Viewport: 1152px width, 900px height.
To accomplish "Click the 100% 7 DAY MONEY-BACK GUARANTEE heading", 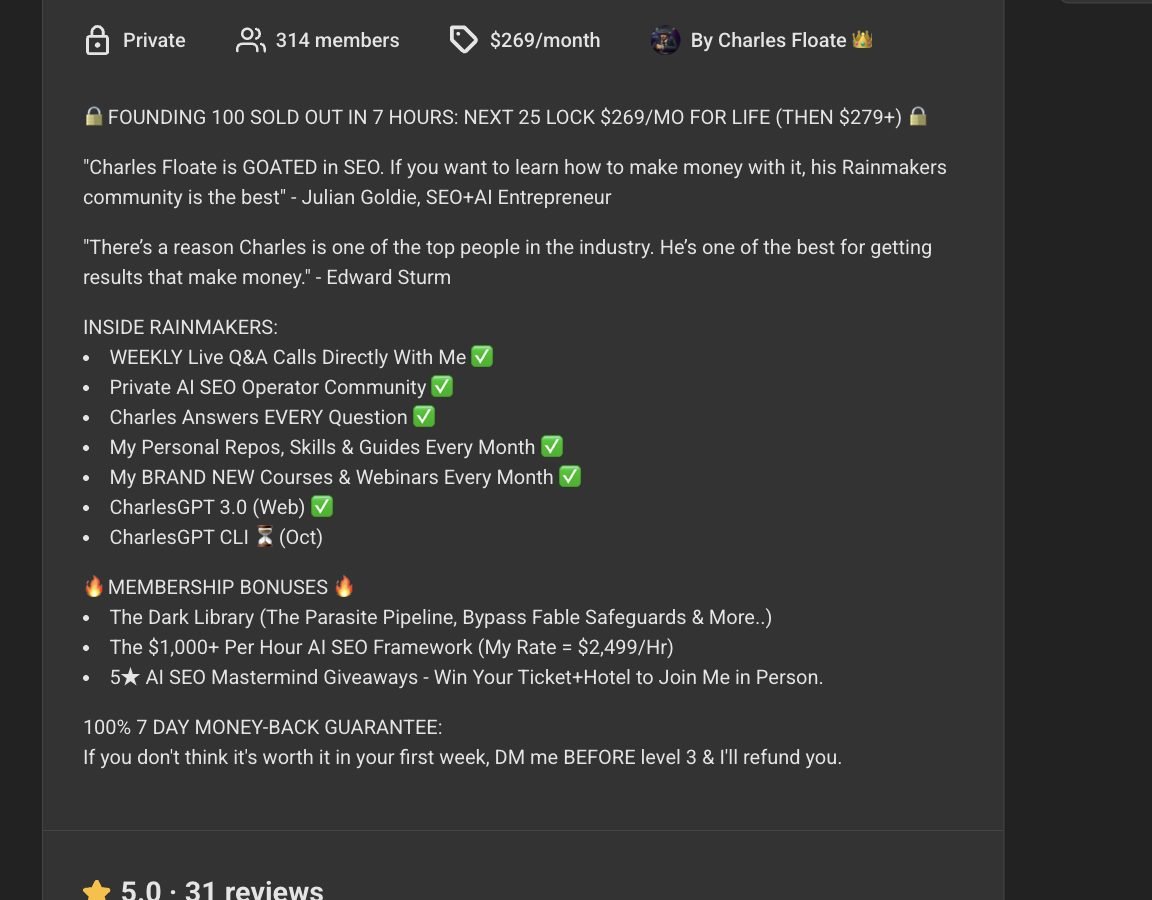I will pos(262,727).
